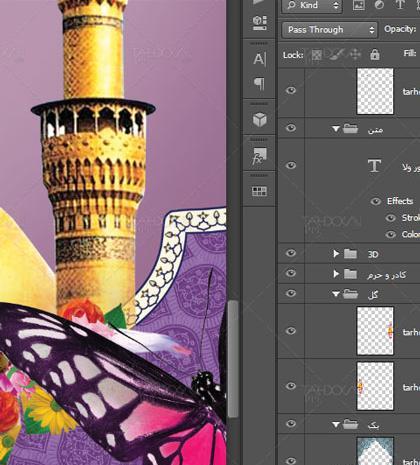Open the Swatches grid panel icon
The image size is (420, 465).
tap(259, 191)
